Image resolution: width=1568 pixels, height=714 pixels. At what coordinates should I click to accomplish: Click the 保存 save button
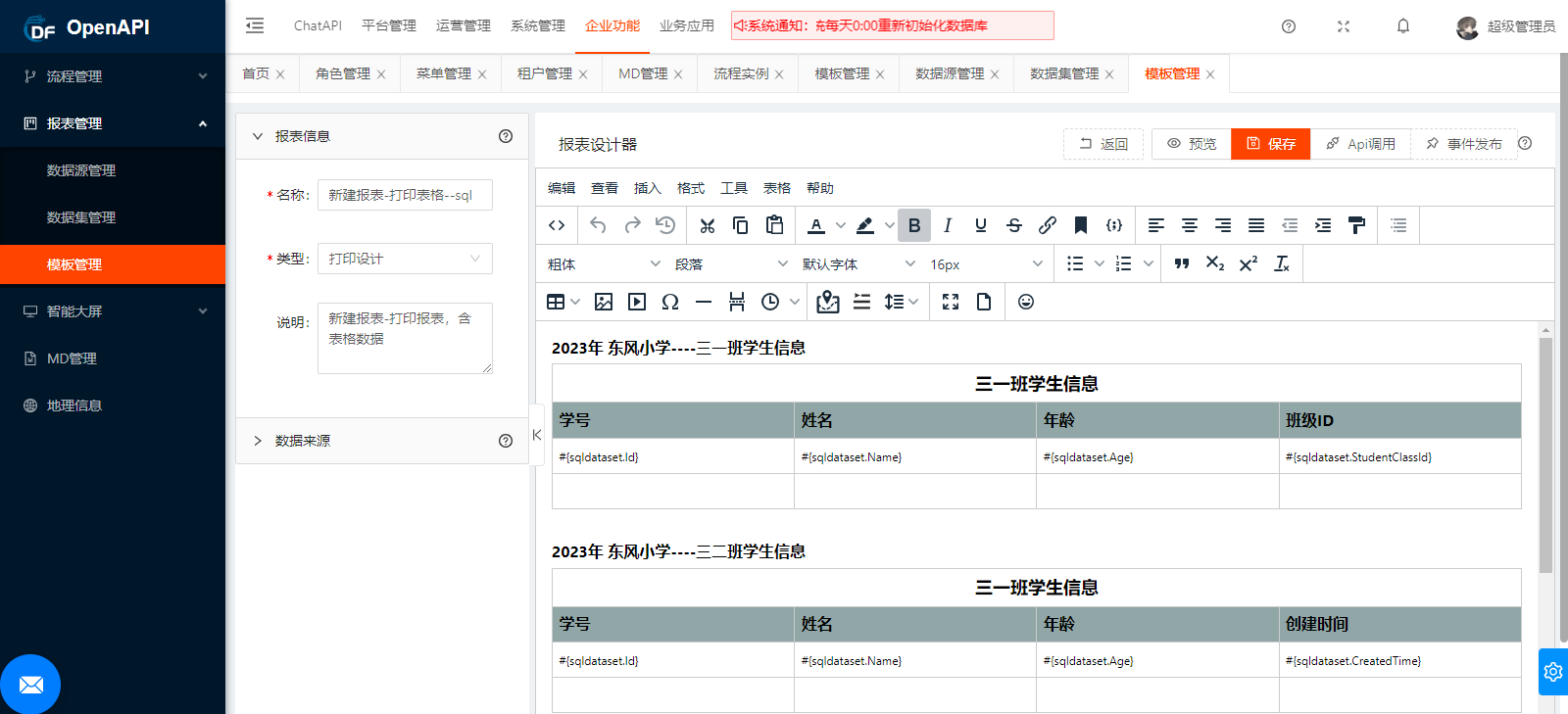pos(1271,144)
